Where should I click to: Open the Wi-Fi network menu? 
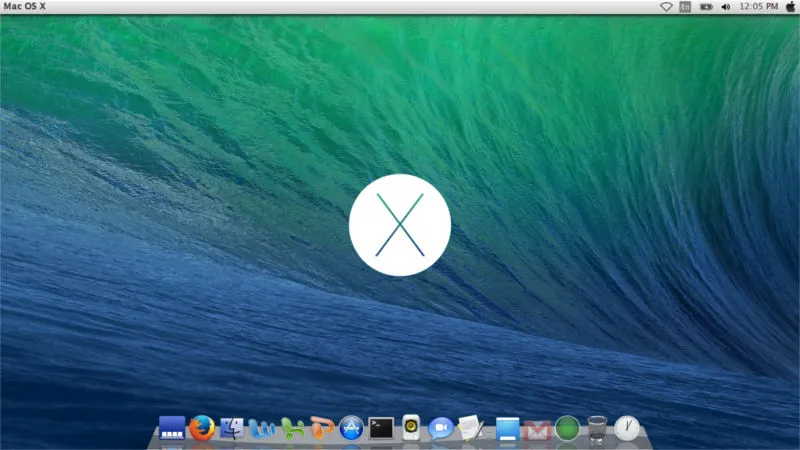coord(666,7)
